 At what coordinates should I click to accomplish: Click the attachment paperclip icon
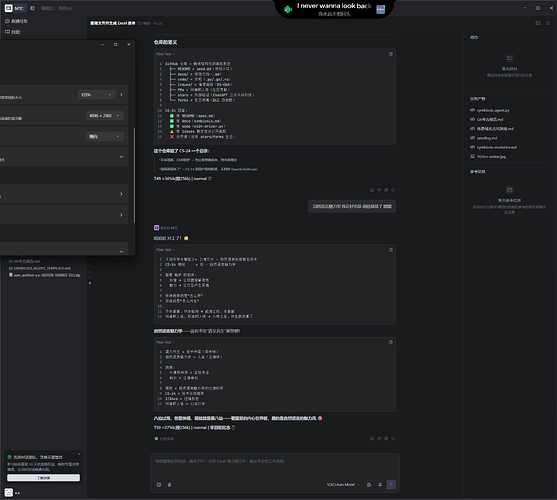click(x=169, y=485)
